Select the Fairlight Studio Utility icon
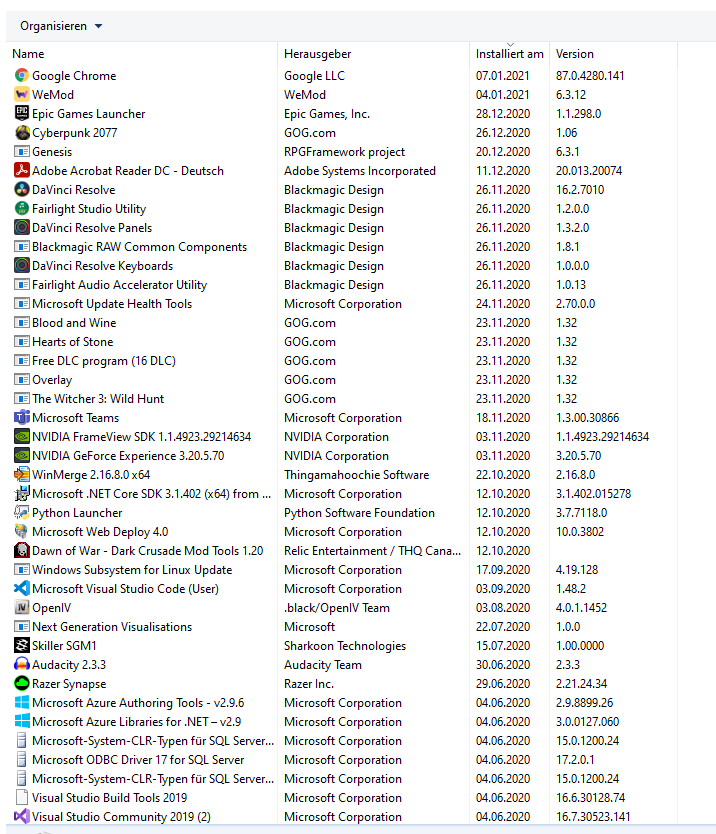The height and width of the screenshot is (834, 716). coord(22,208)
